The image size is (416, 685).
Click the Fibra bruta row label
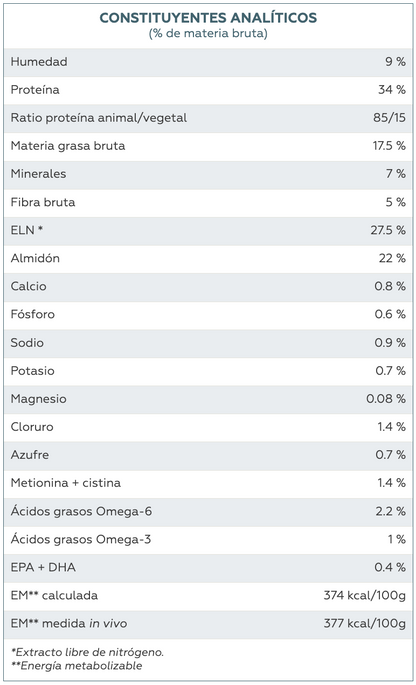coord(43,202)
